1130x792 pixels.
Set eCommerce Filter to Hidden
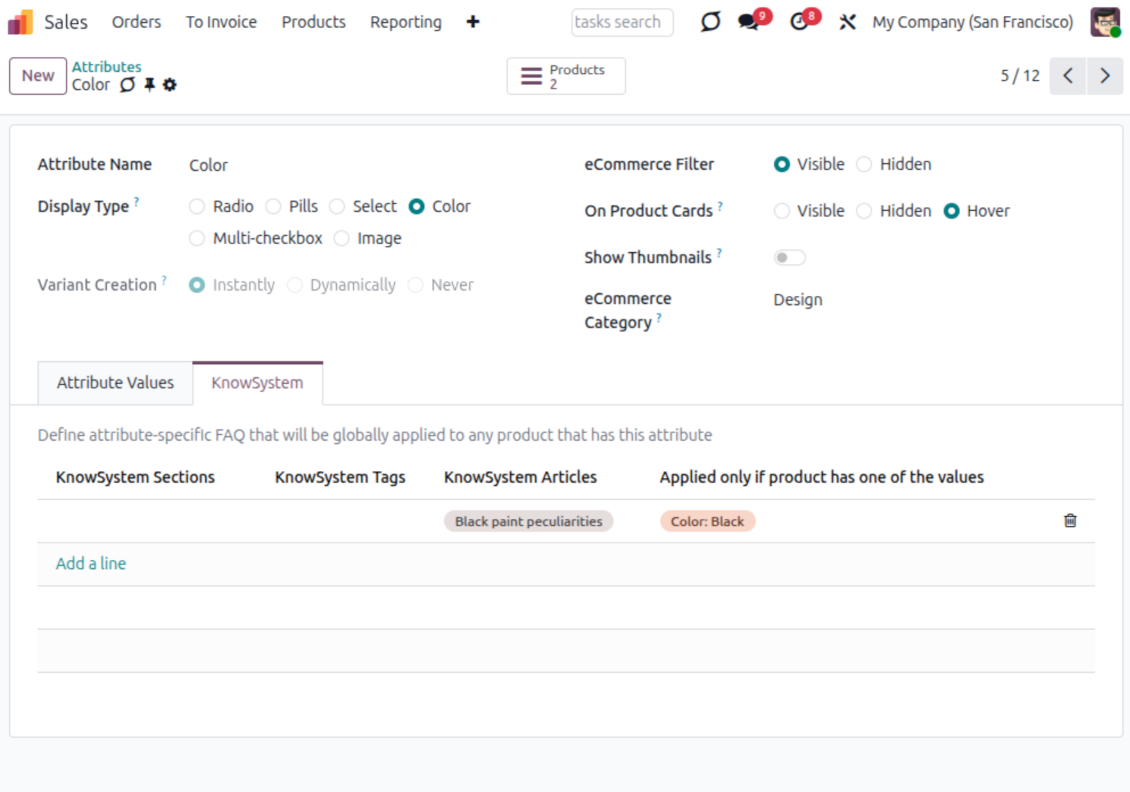point(864,165)
